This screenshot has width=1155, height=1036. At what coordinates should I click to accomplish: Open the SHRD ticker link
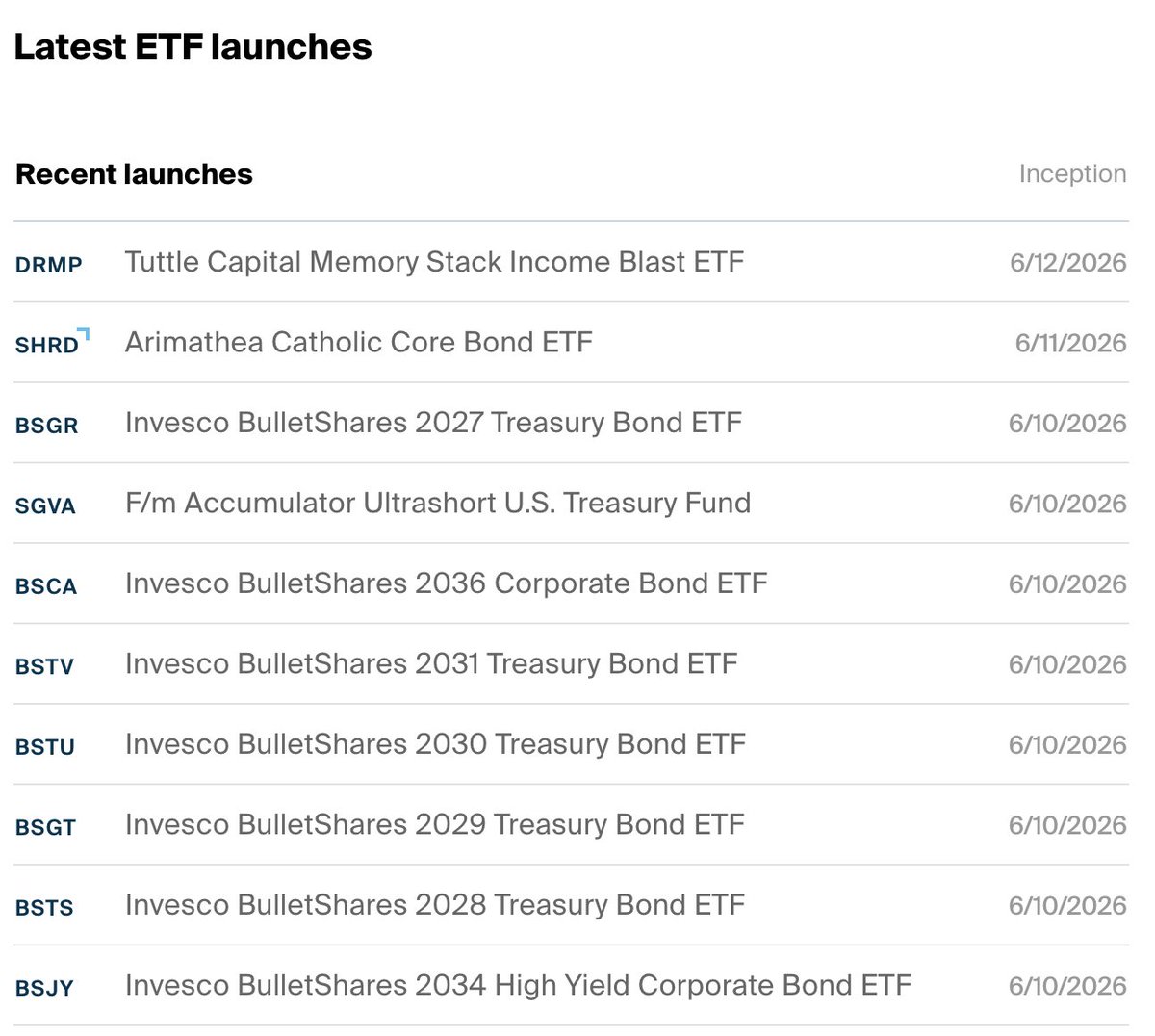[x=47, y=345]
